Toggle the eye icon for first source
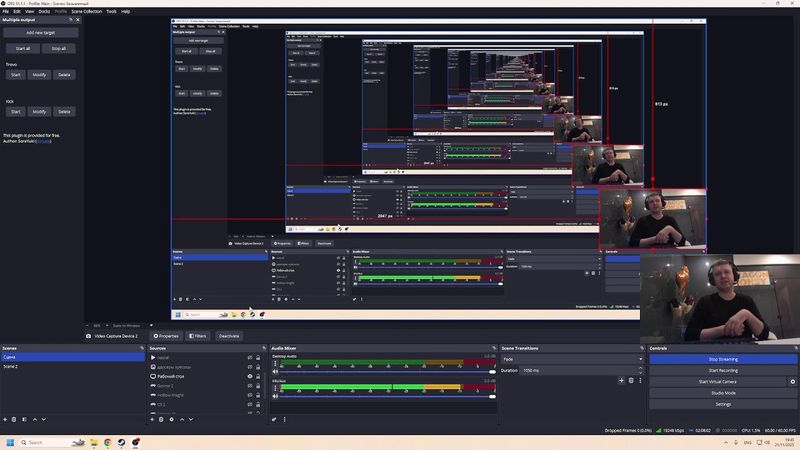Viewport: 800px width, 450px height. (250, 357)
